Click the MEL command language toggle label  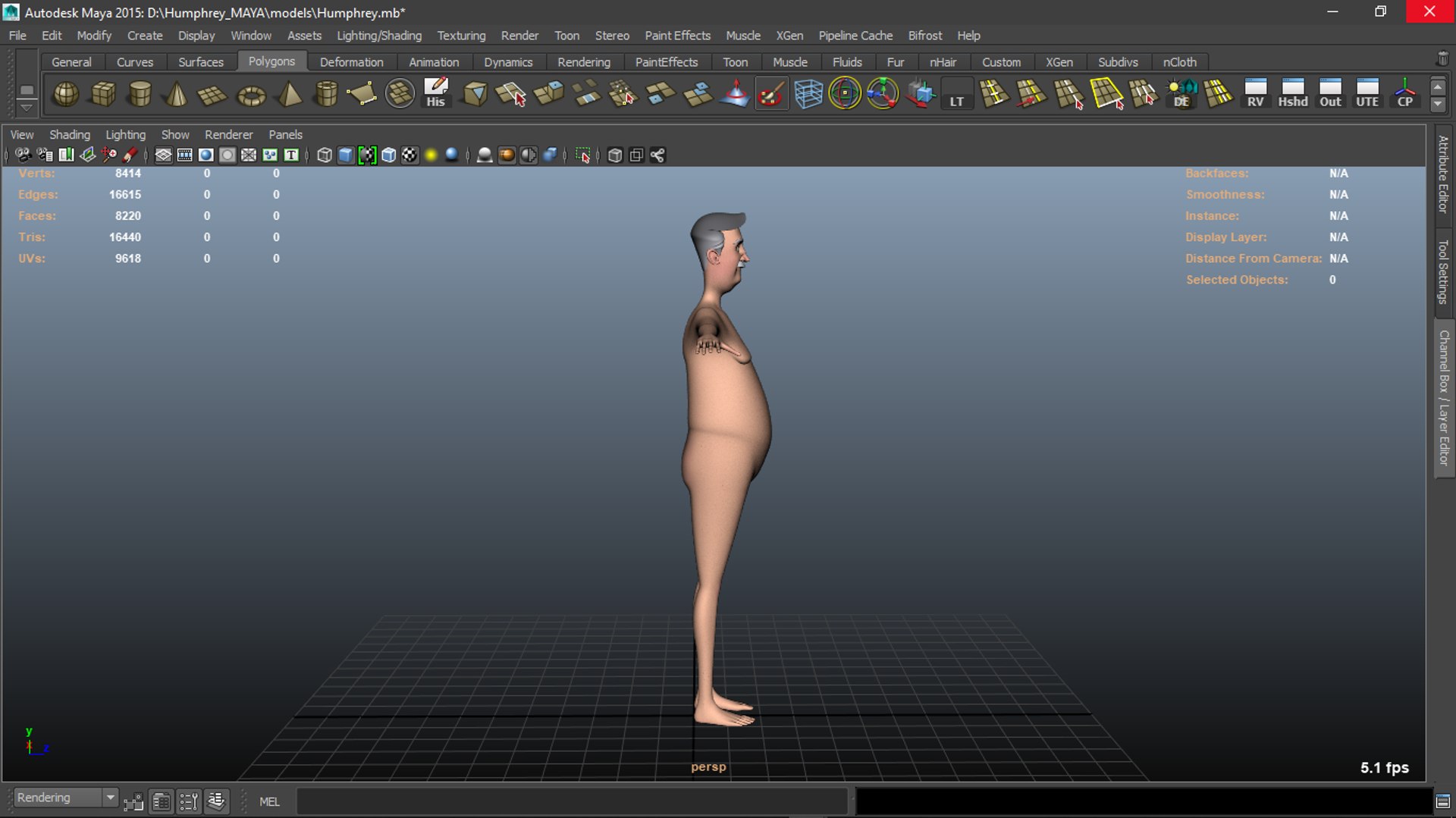pyautogui.click(x=269, y=801)
